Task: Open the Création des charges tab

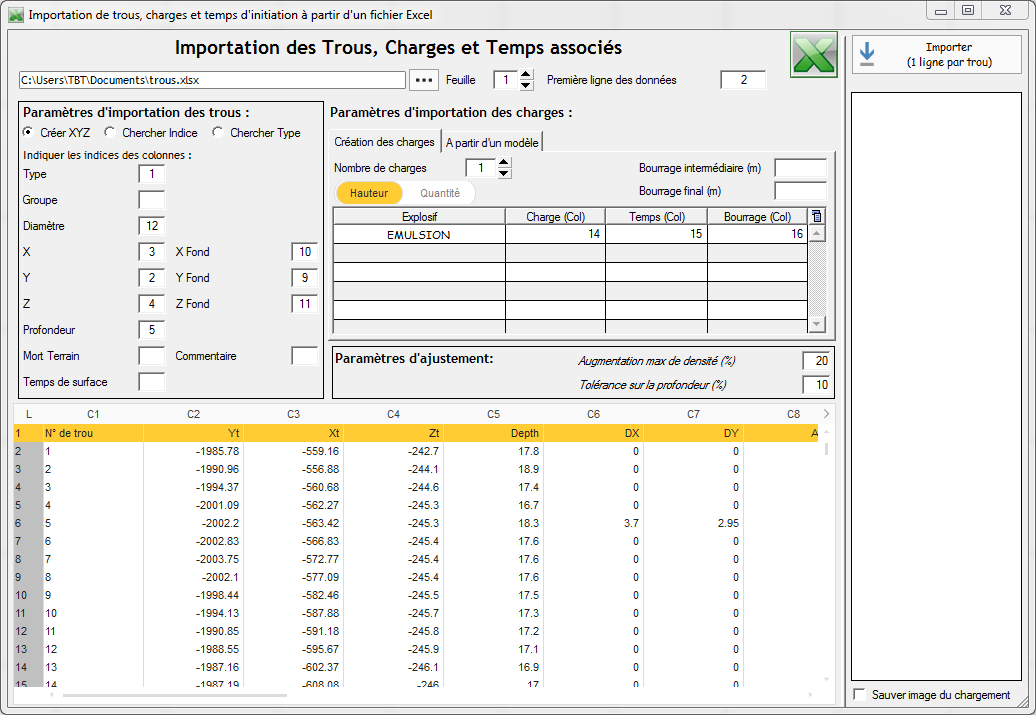Action: tap(384, 141)
